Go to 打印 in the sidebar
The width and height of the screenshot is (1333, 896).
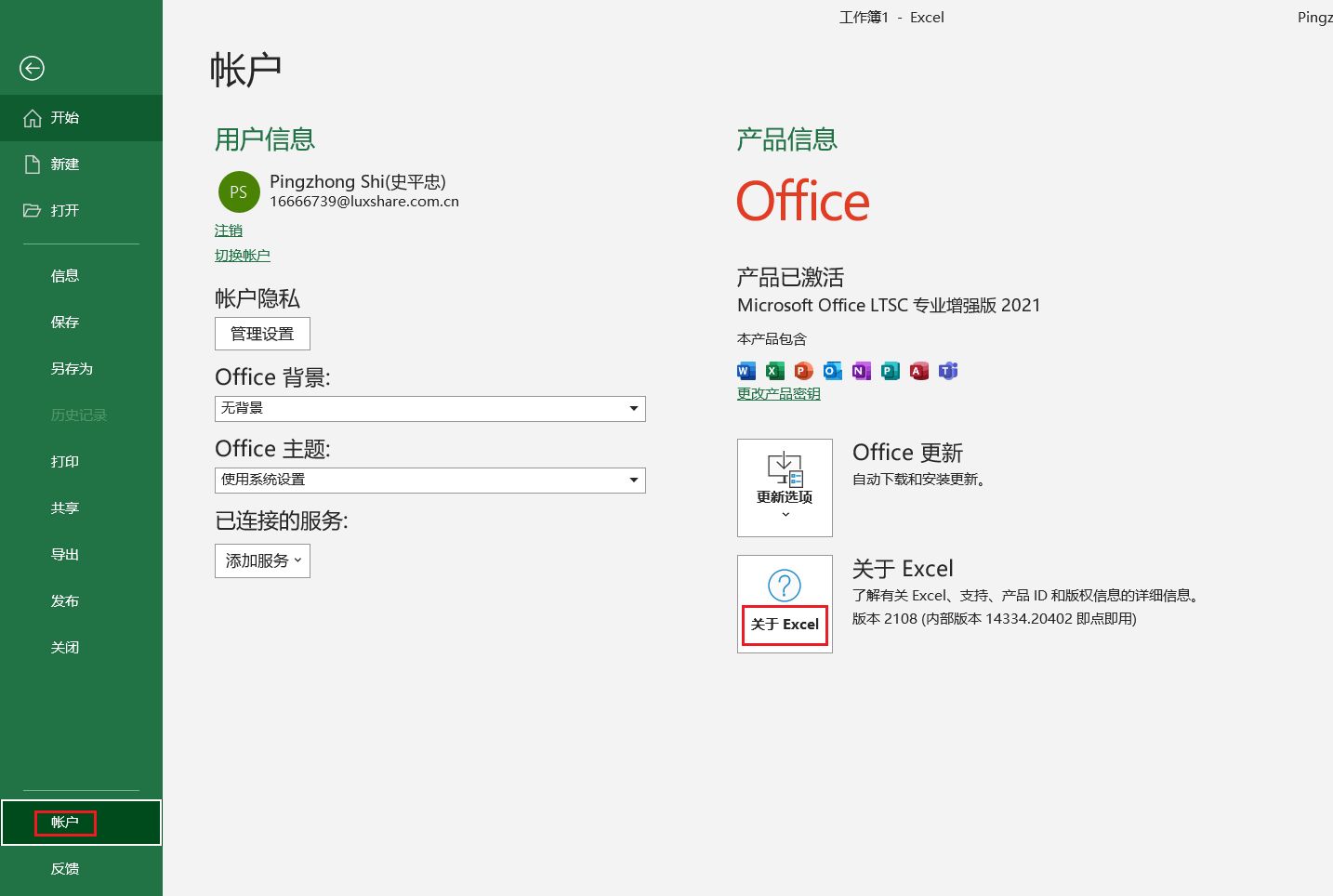pyautogui.click(x=65, y=462)
